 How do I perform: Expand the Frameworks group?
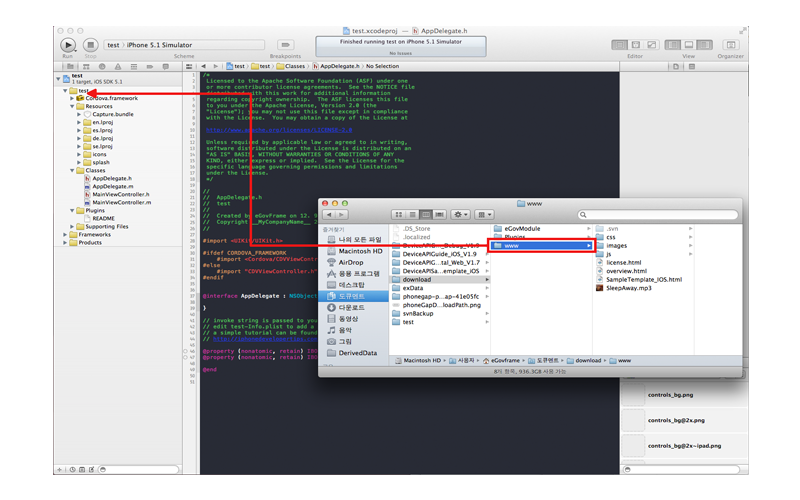pos(66,234)
